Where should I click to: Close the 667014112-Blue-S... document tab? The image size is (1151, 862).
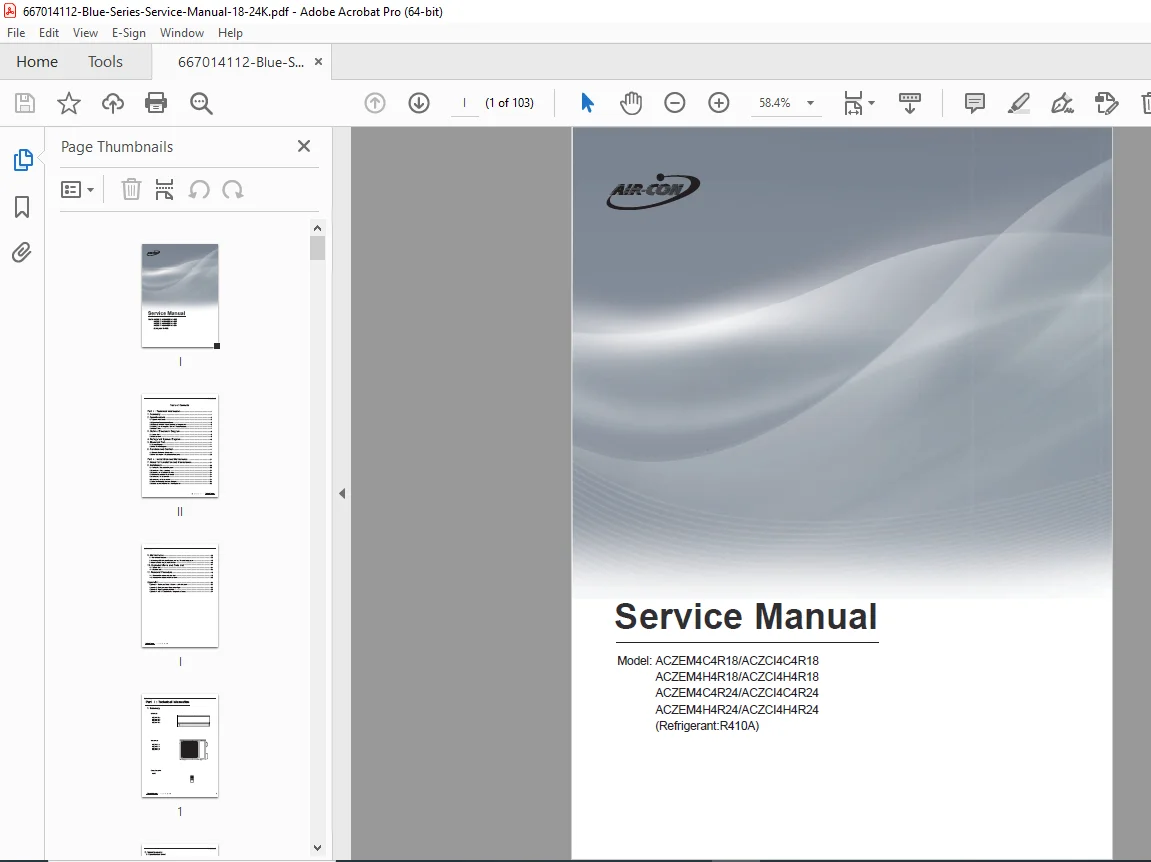click(318, 62)
